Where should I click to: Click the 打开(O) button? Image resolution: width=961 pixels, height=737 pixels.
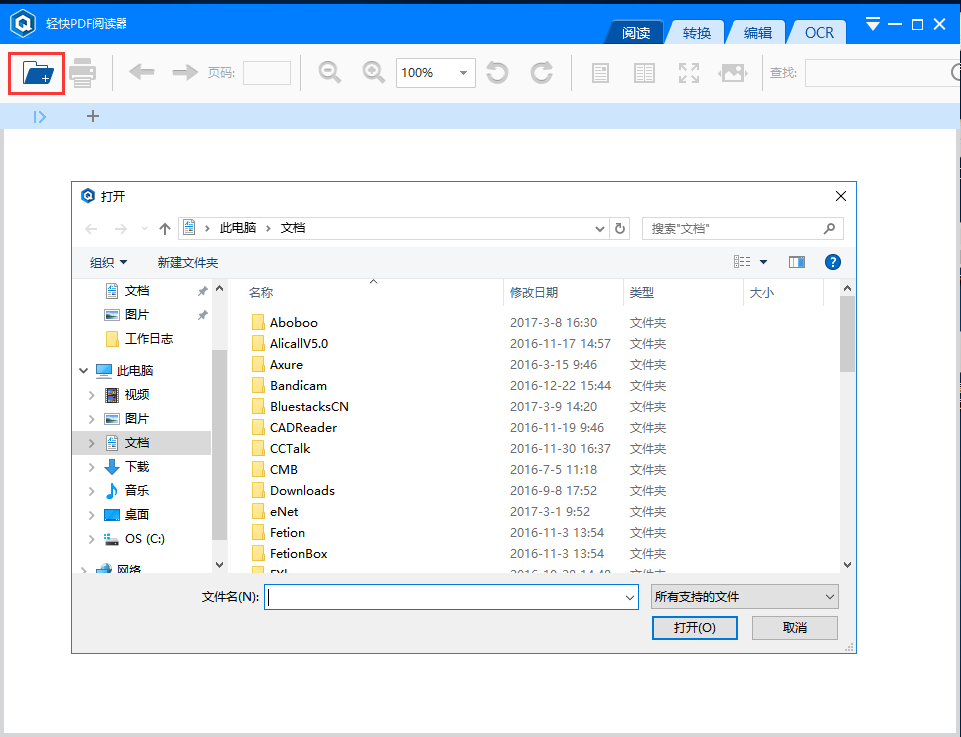pos(694,627)
